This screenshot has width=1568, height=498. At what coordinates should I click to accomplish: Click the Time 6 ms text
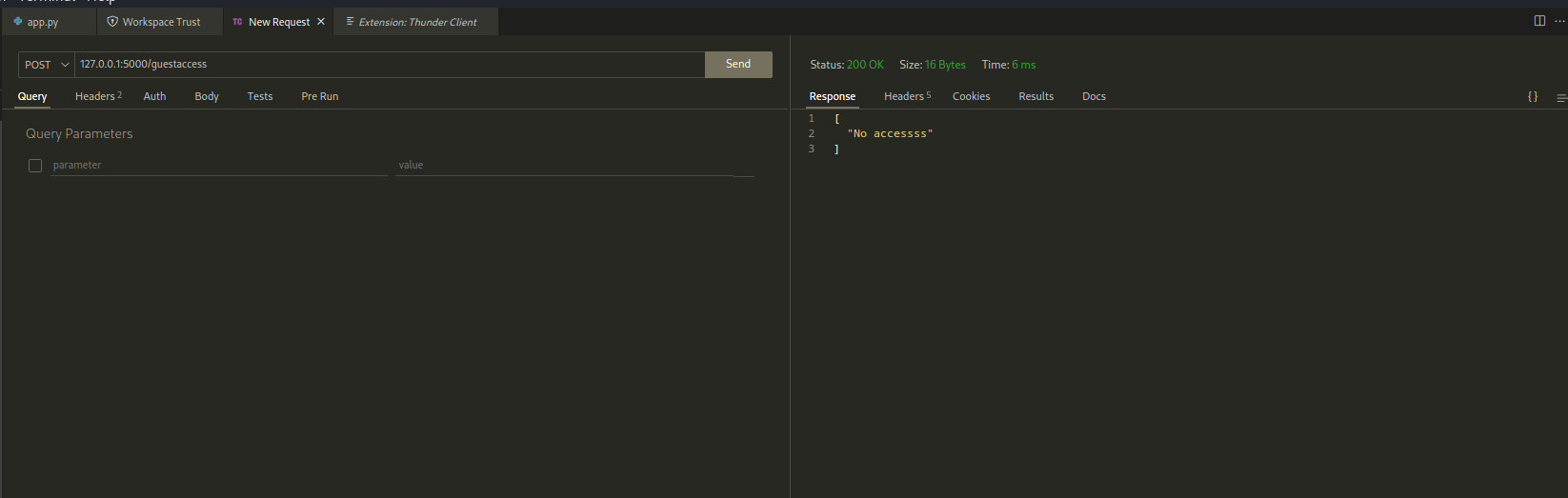[1009, 65]
